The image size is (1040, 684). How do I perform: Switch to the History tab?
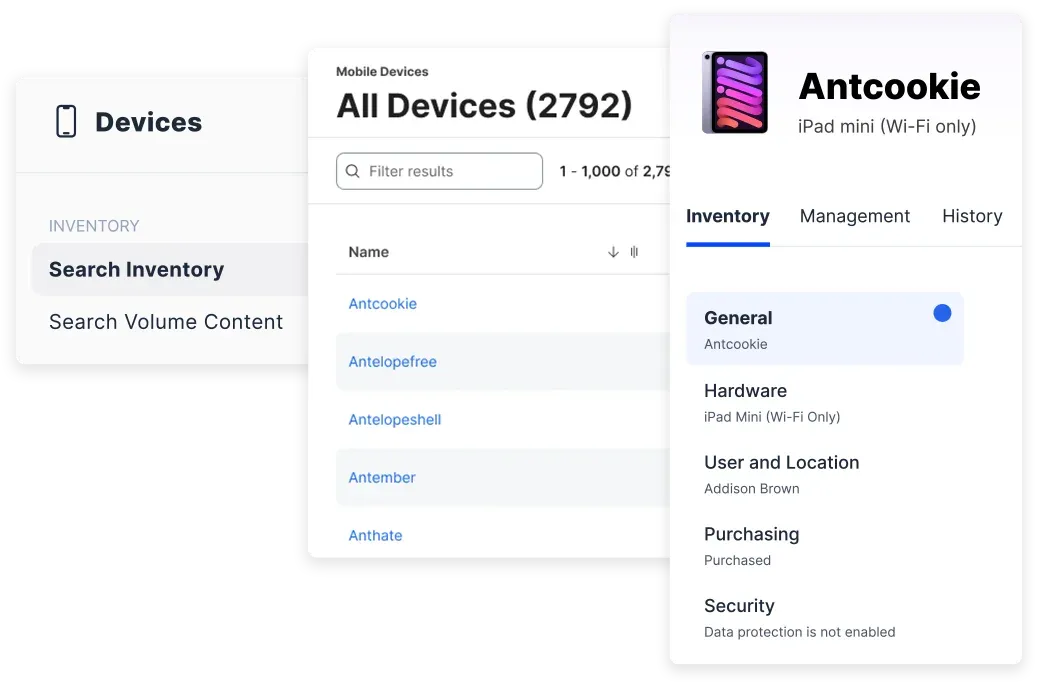pos(972,216)
